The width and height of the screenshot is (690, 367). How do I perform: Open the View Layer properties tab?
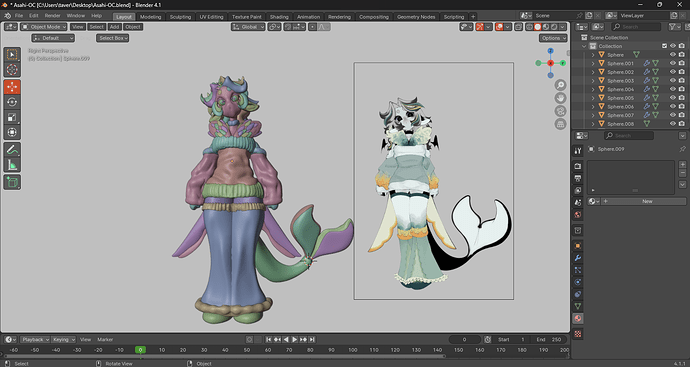(578, 190)
